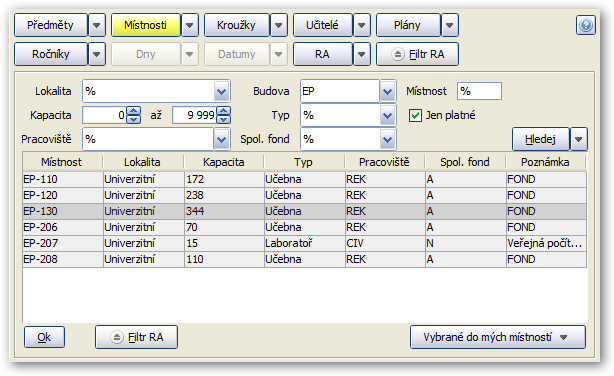614x376 pixels.
Task: Sort by the Lokalita column header
Action: 143,162
